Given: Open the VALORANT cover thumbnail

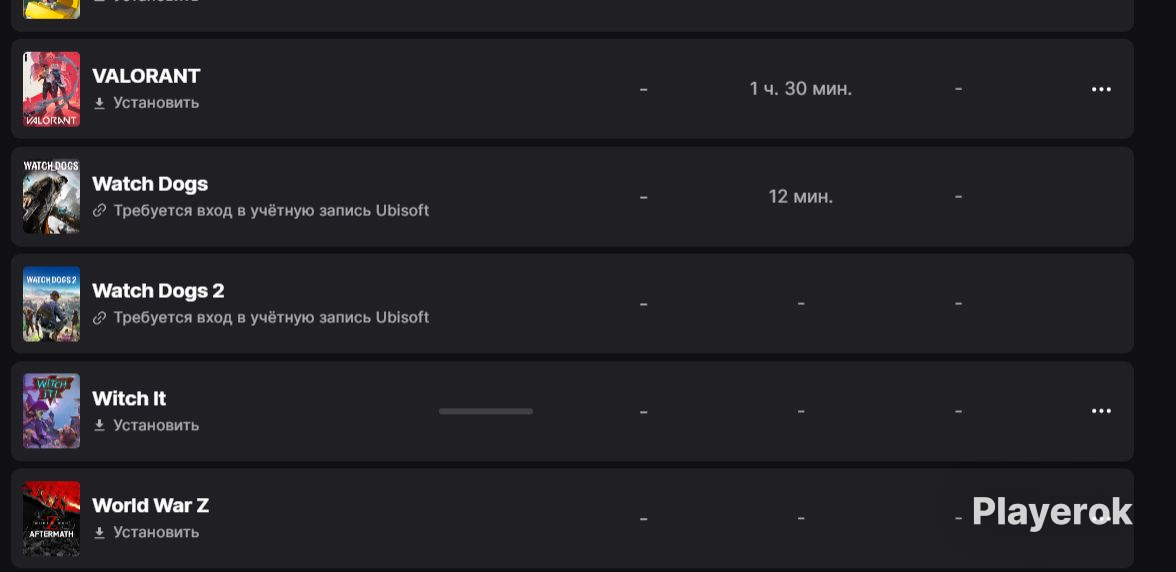Looking at the screenshot, I should [x=51, y=89].
